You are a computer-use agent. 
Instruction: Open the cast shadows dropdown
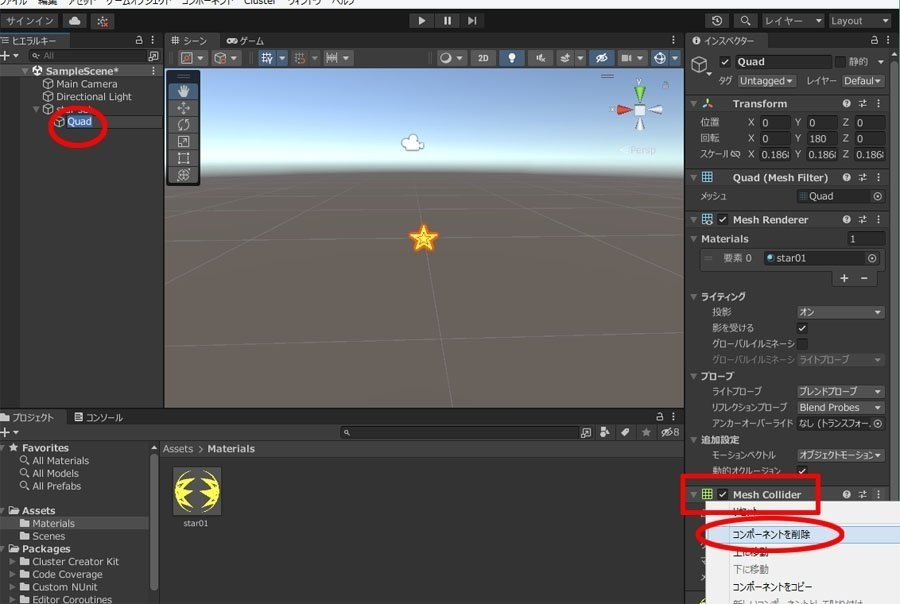[x=840, y=312]
